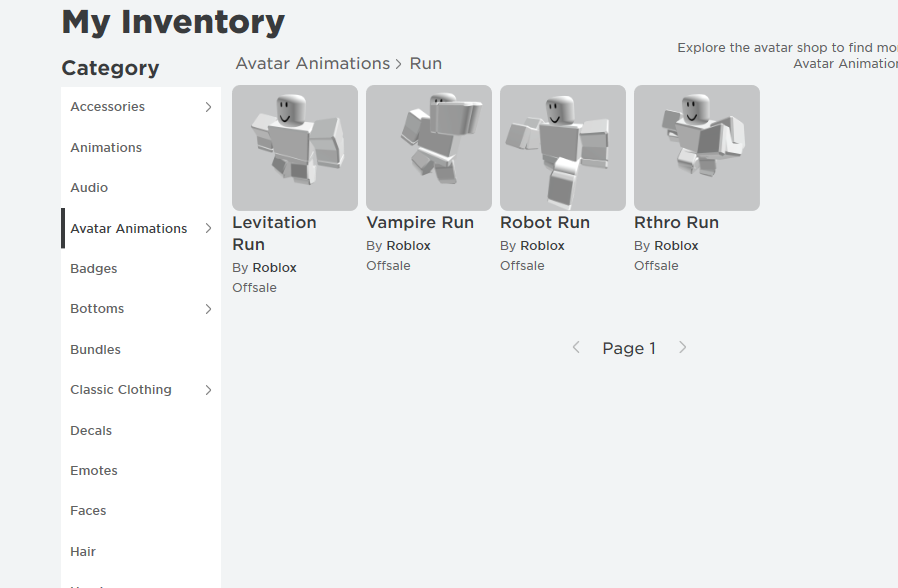Open the Robot Run animation thumbnail
The height and width of the screenshot is (588, 898).
[x=562, y=147]
